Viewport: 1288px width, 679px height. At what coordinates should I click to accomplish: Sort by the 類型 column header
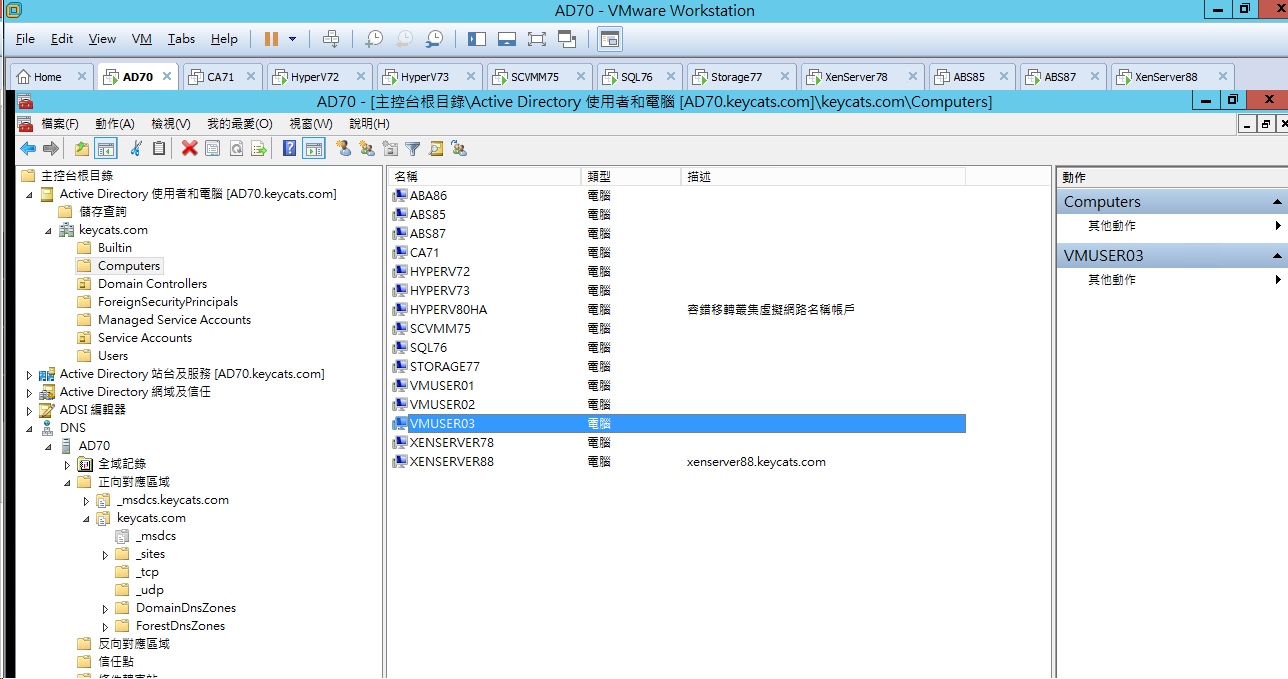[631, 177]
